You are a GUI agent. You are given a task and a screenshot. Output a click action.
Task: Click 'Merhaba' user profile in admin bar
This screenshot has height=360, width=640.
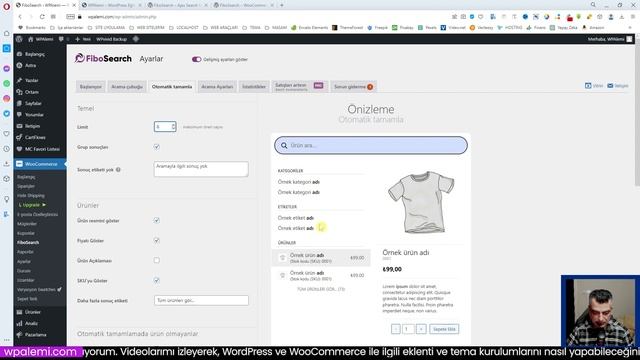tap(610, 39)
